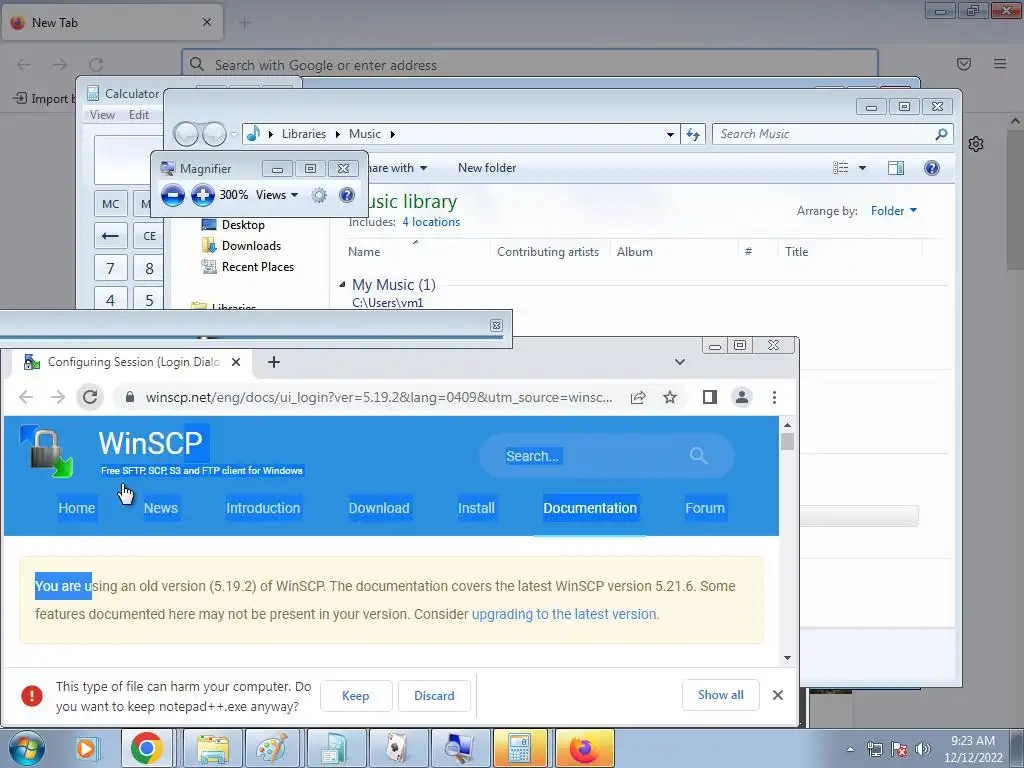Dismiss the Chrome downloads bar
1024x768 pixels.
[778, 695]
